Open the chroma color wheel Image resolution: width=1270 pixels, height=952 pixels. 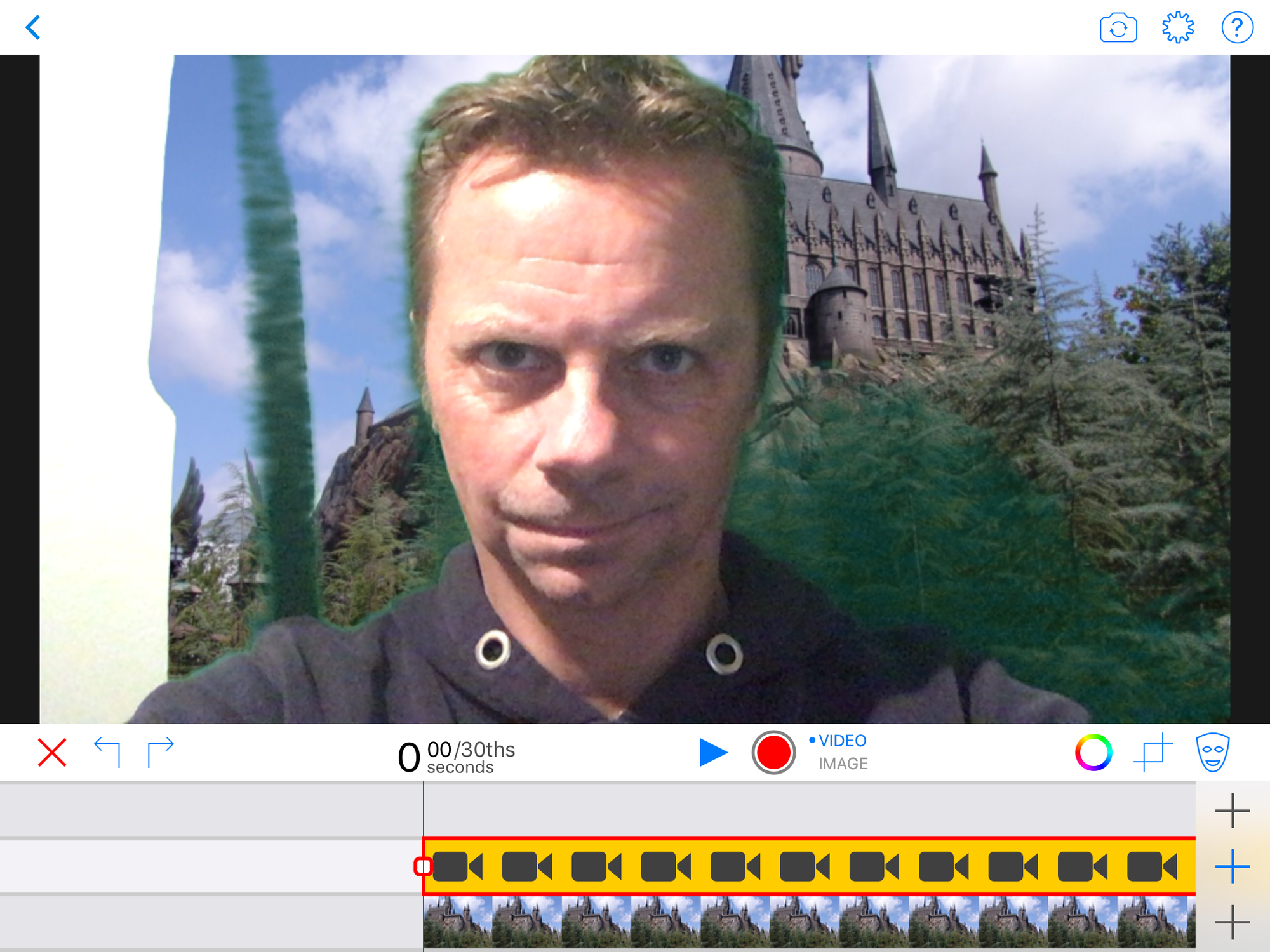point(1093,753)
